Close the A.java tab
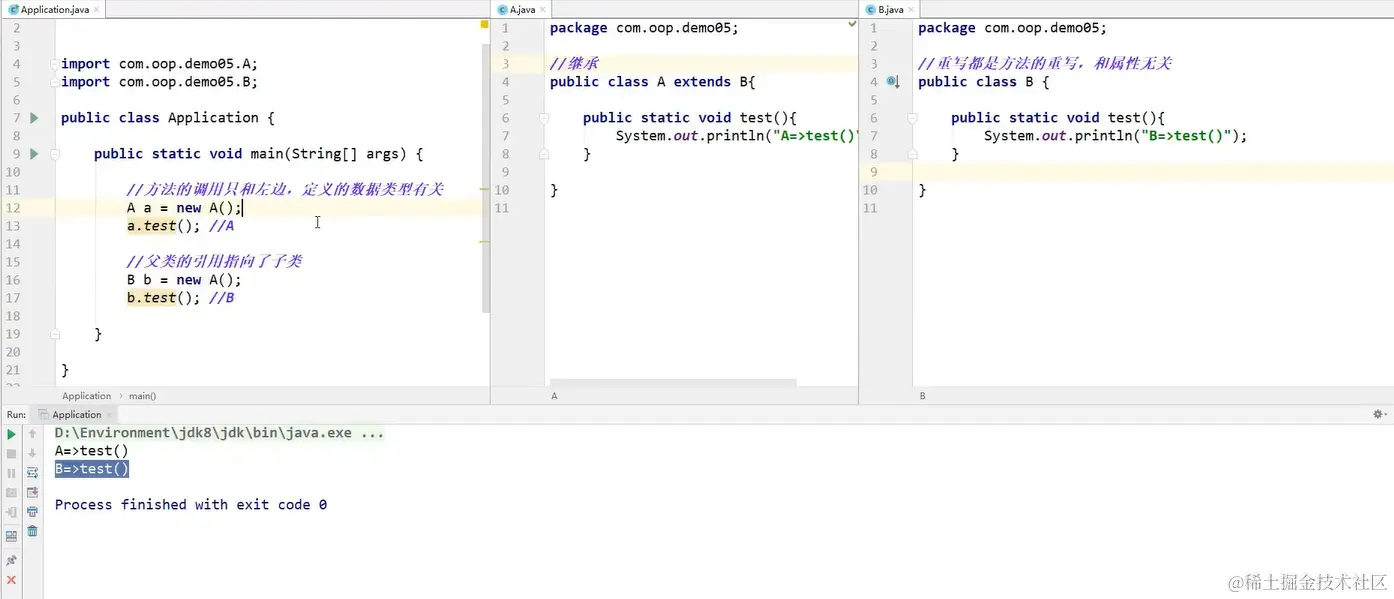Screen dimensions: 1394x599 point(544,9)
